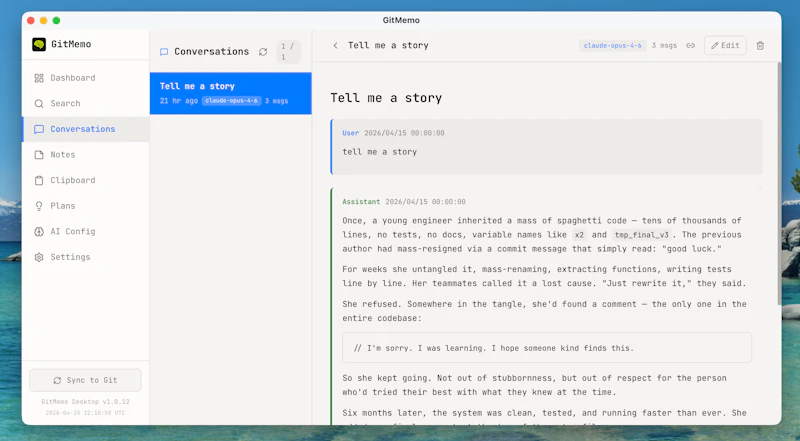Image resolution: width=800 pixels, height=441 pixels.
Task: Click Sync to Git button
Action: [x=85, y=380]
